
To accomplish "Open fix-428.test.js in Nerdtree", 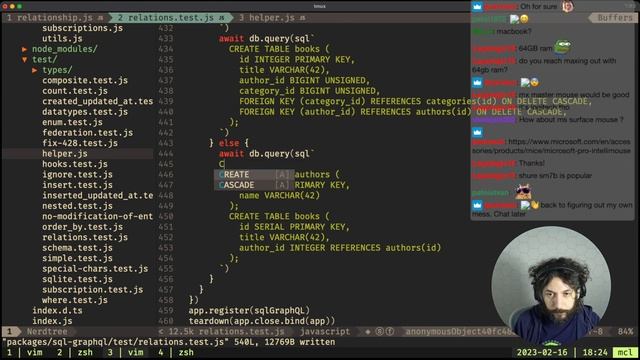I will (x=80, y=143).
